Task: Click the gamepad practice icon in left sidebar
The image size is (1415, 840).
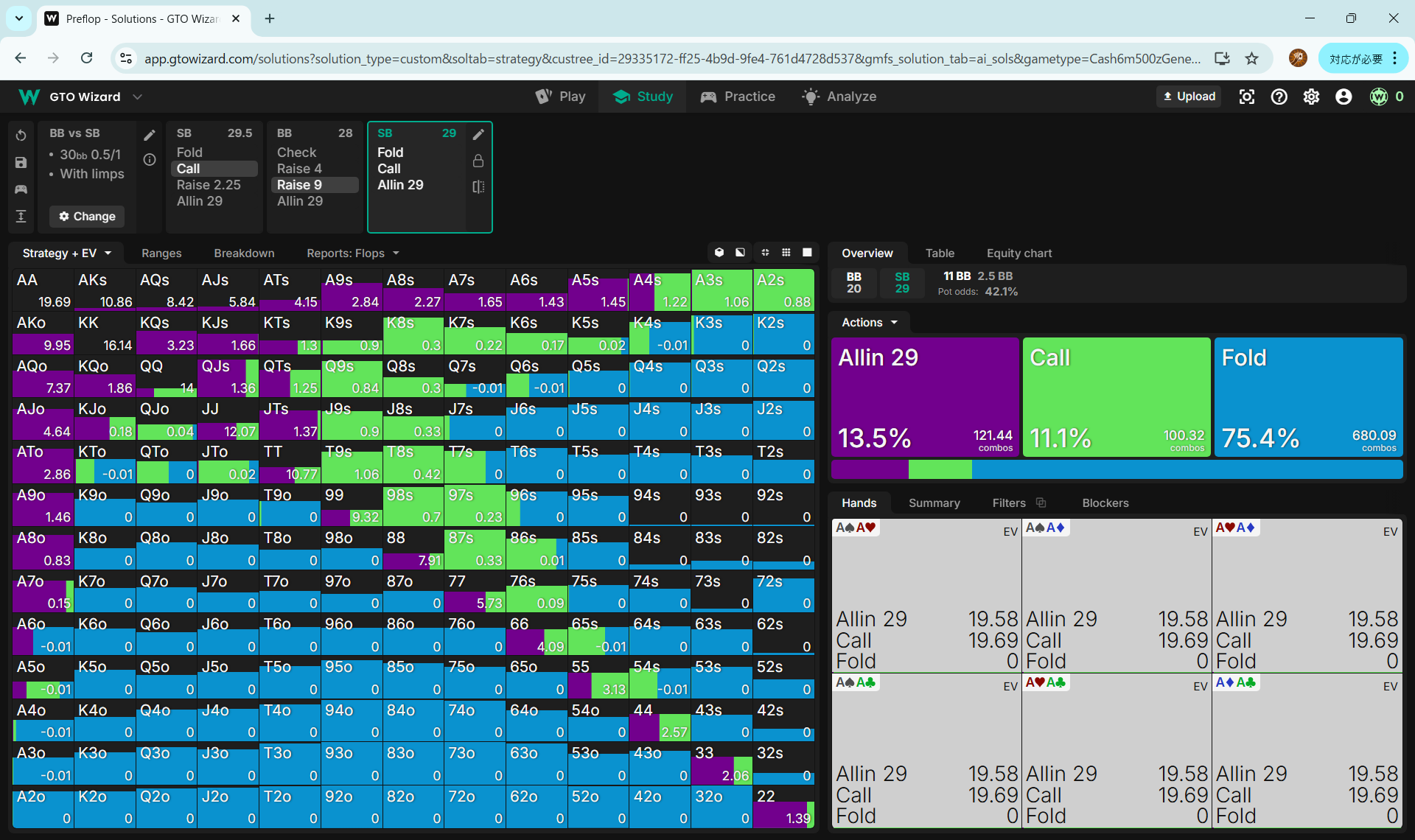Action: pyautogui.click(x=21, y=189)
